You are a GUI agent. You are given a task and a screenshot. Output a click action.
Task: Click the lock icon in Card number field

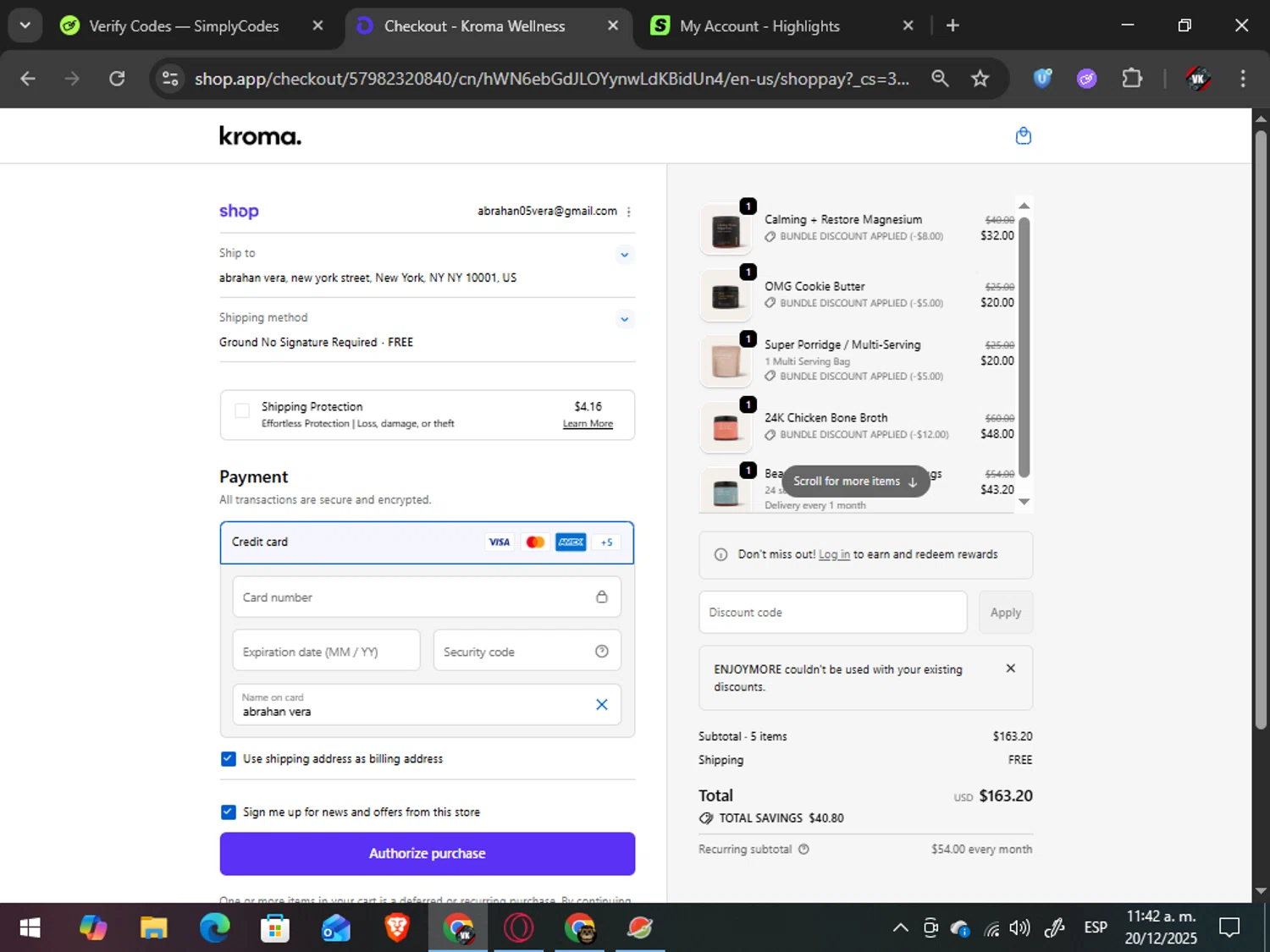click(x=601, y=597)
